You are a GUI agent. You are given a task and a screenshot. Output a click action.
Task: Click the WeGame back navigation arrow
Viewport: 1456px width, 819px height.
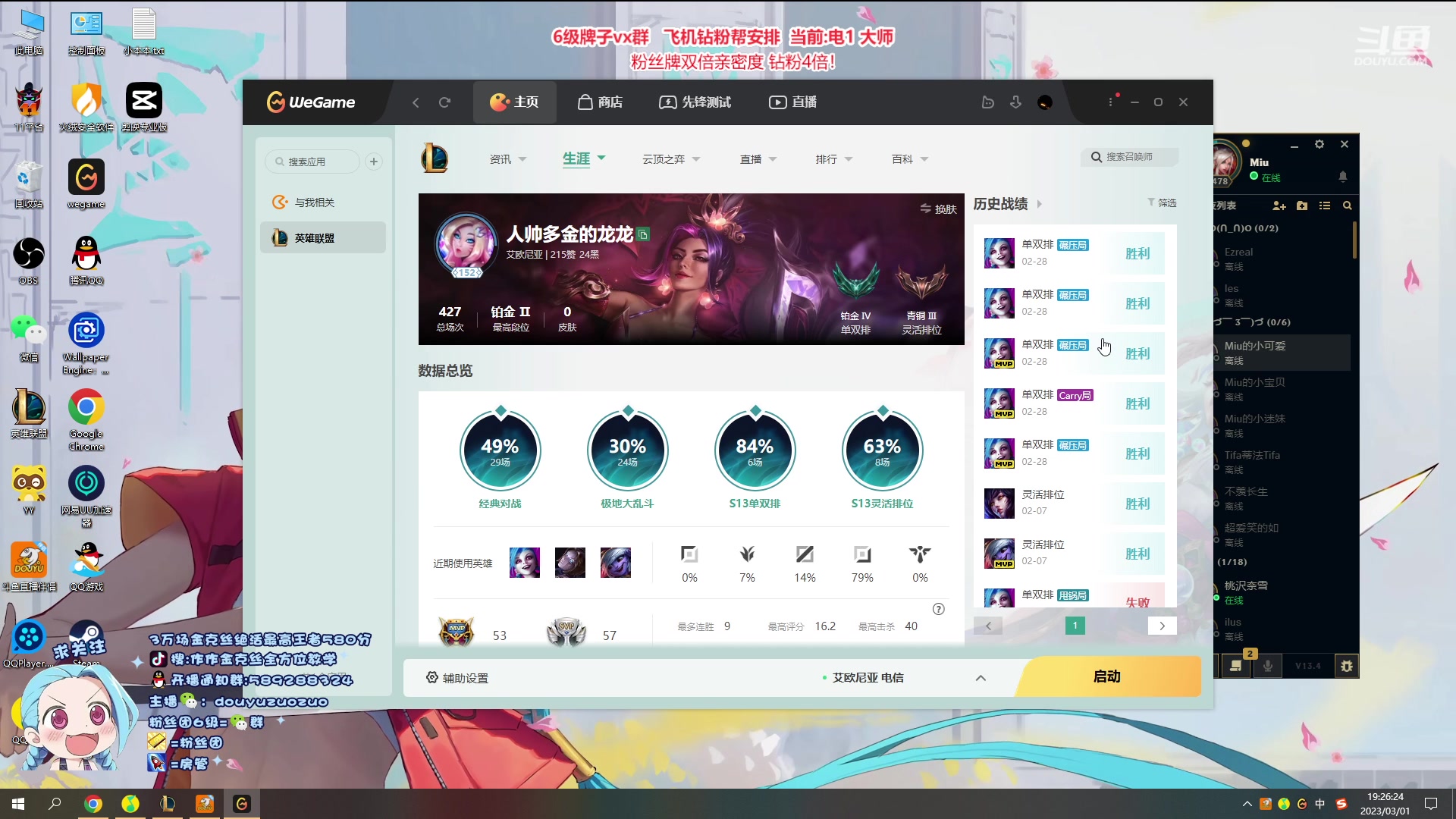tap(416, 102)
